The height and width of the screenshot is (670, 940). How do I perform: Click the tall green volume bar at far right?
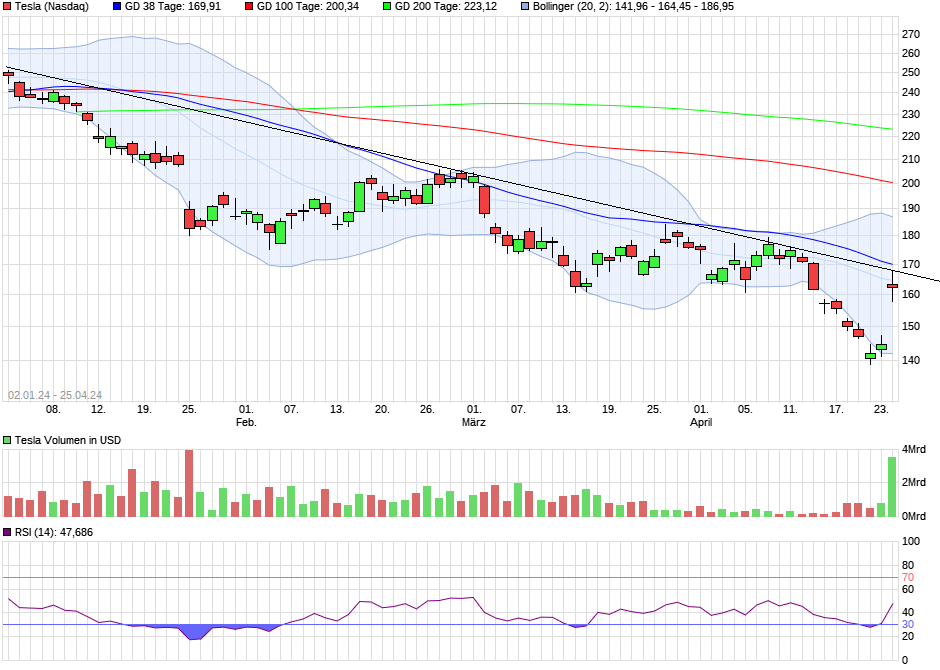tap(892, 487)
